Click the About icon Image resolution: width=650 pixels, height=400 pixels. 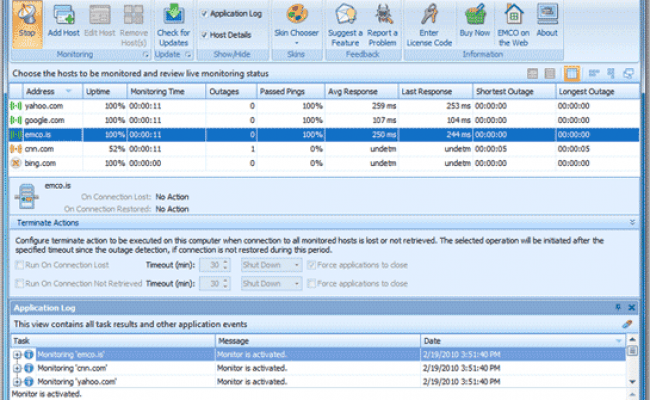coord(547,15)
